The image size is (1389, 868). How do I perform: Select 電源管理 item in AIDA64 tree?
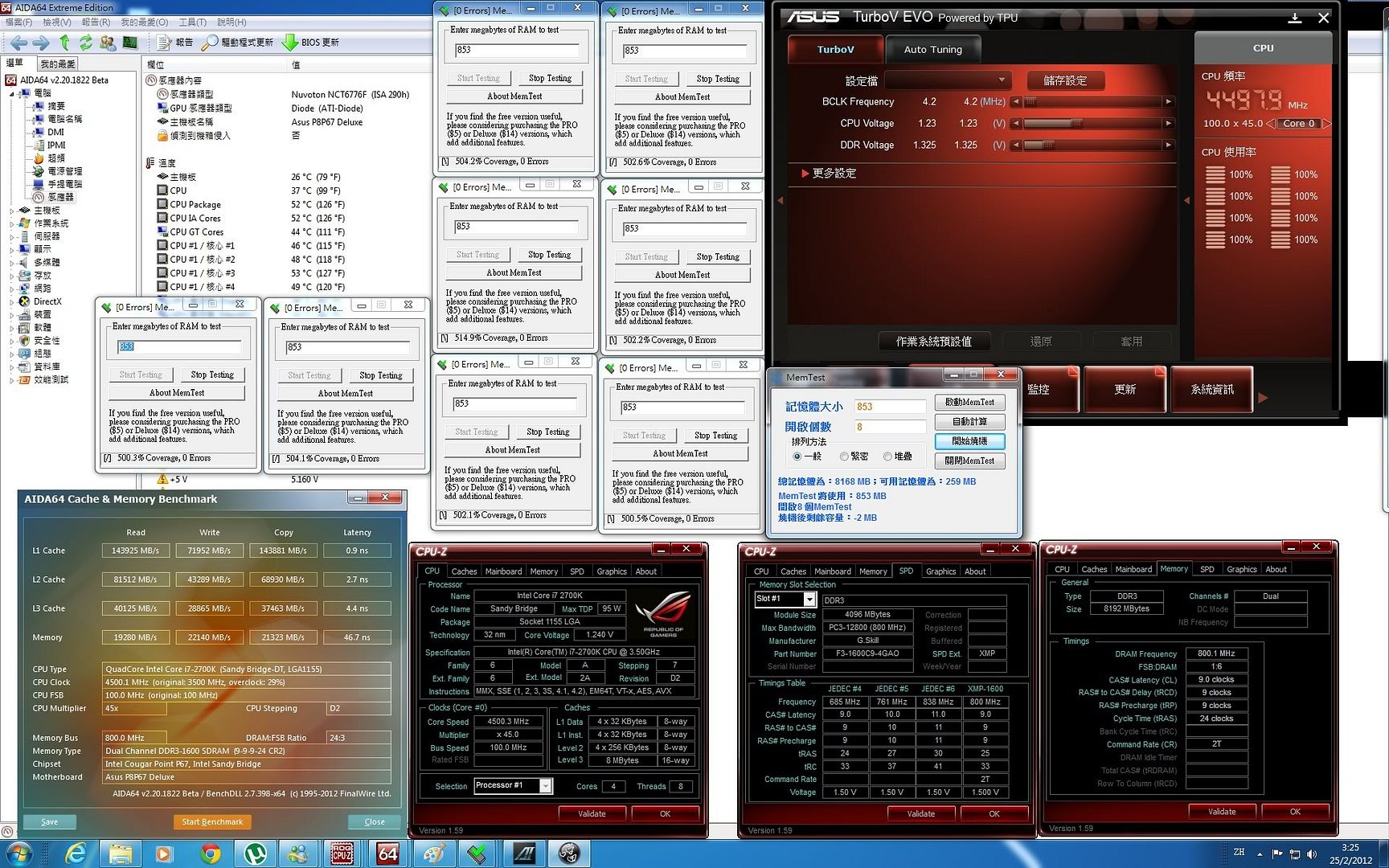57,171
